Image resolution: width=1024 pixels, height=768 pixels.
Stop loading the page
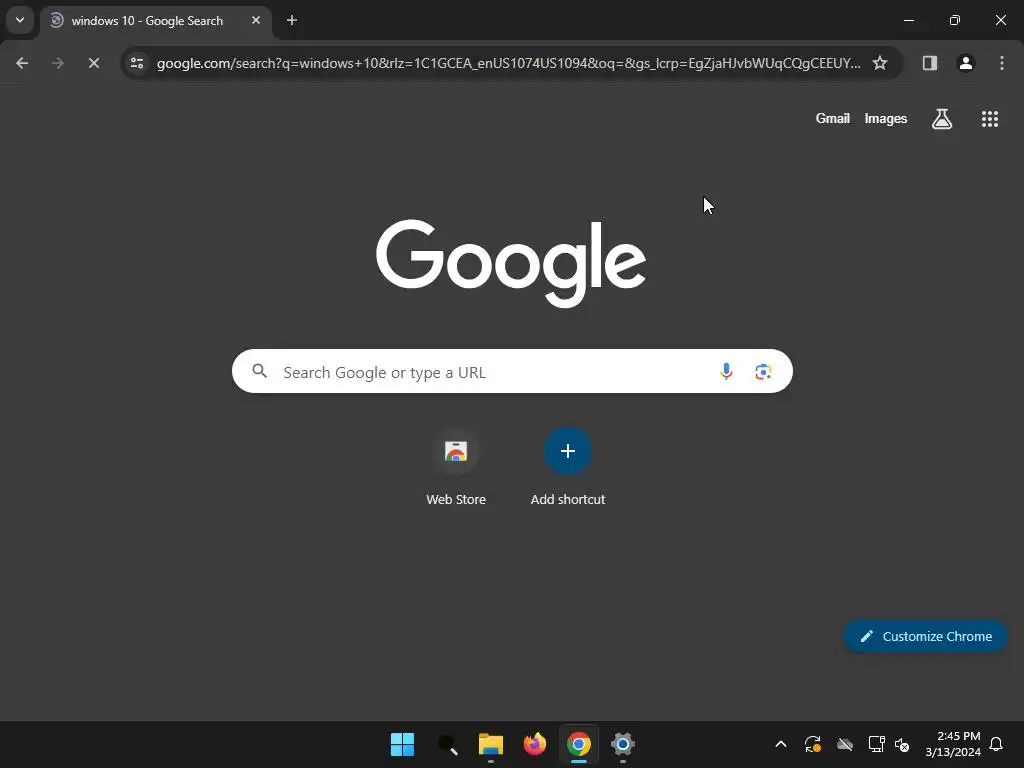click(93, 63)
